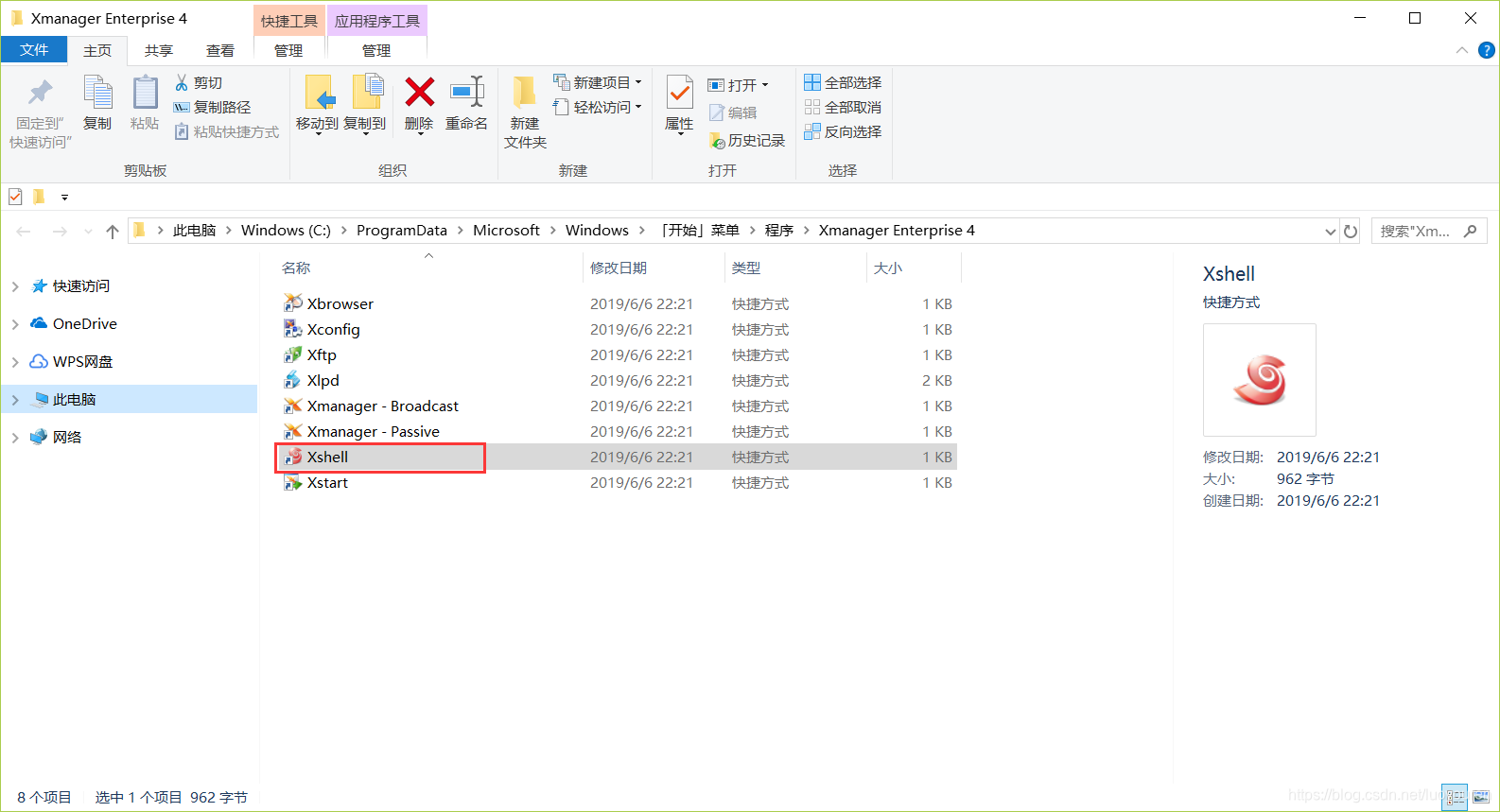This screenshot has height=812, width=1500.
Task: Click the Forward navigation arrow
Action: coord(60,231)
